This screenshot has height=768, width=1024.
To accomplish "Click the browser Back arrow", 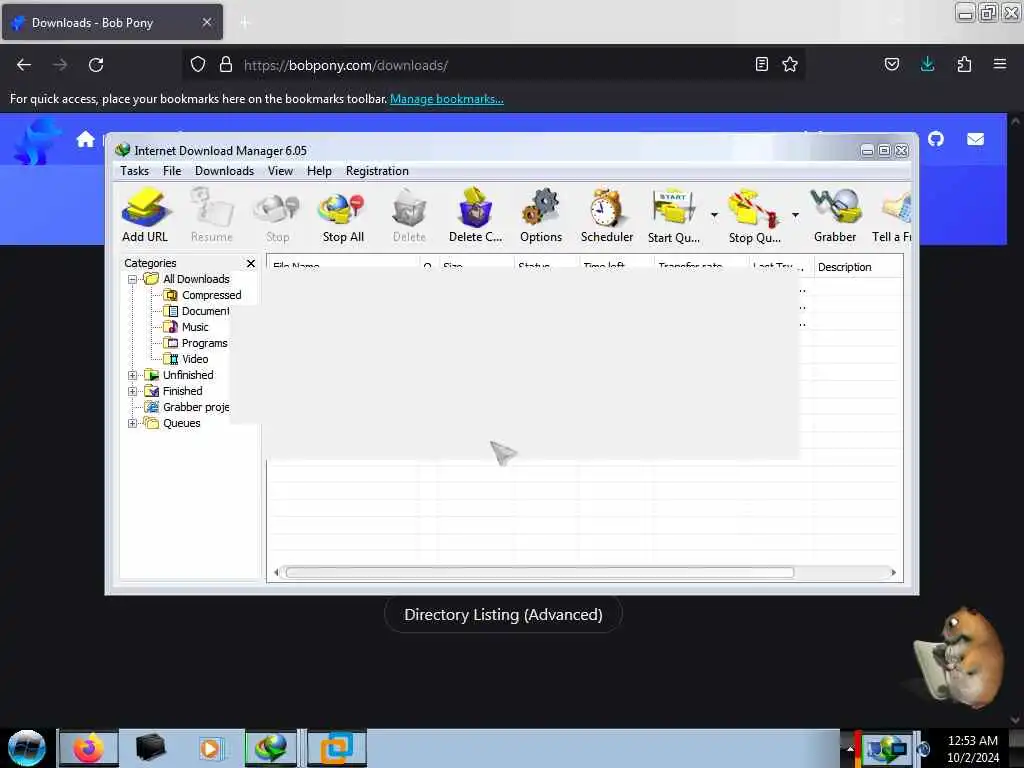I will (24, 65).
